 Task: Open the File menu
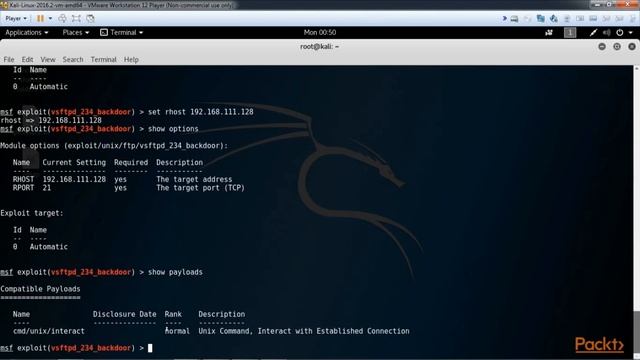click(9, 60)
